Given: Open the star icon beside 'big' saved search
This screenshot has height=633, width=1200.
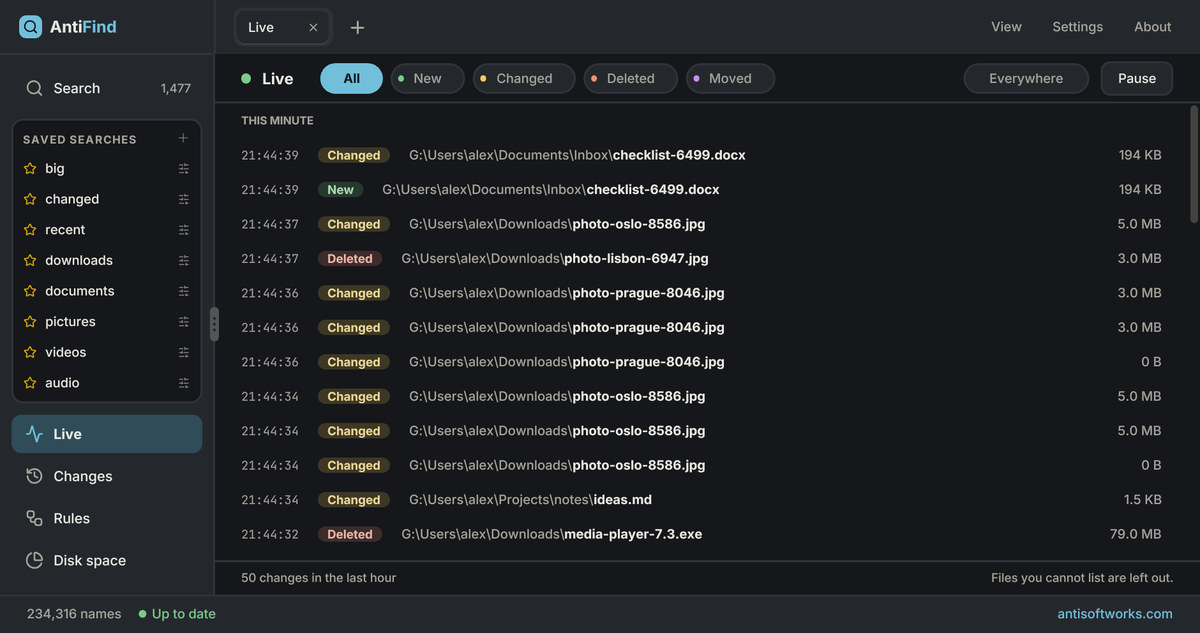Looking at the screenshot, I should [30, 169].
